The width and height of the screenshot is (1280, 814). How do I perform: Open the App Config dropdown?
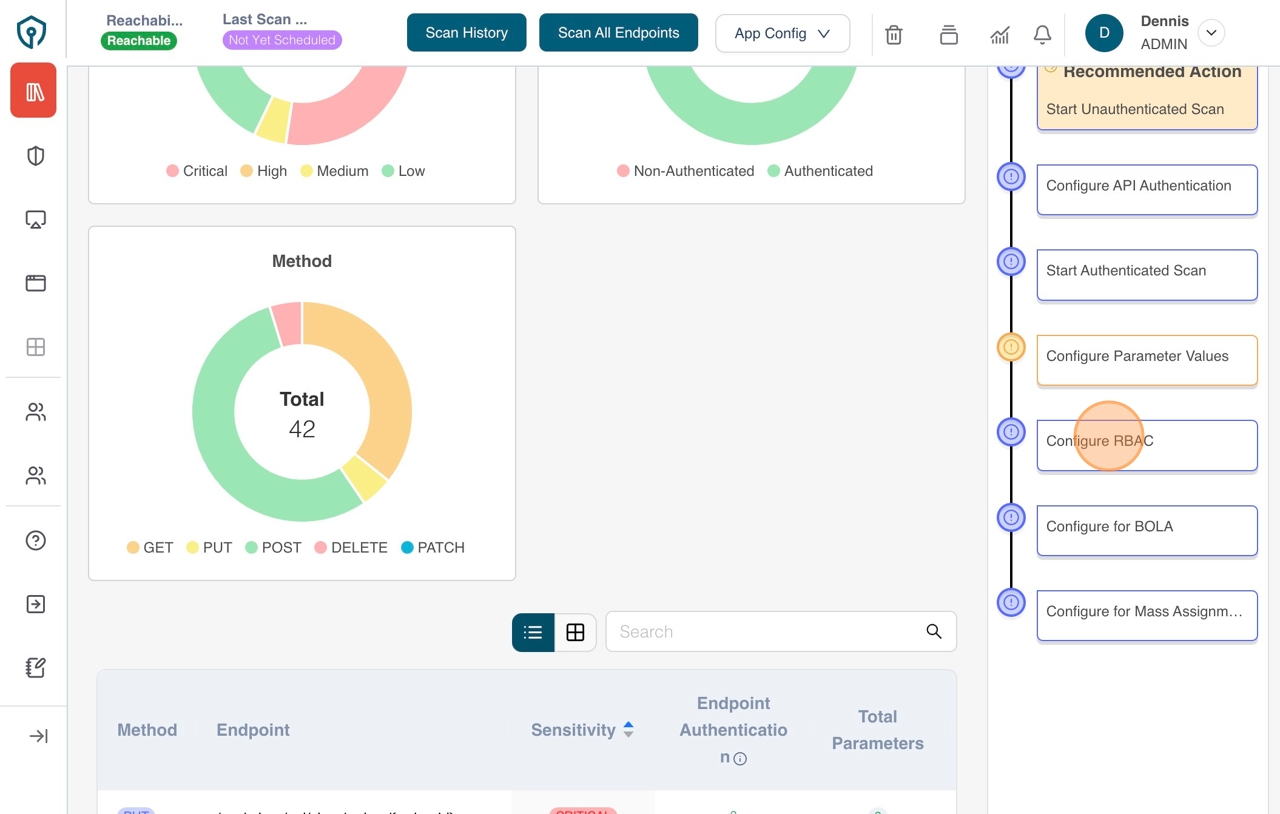click(781, 33)
